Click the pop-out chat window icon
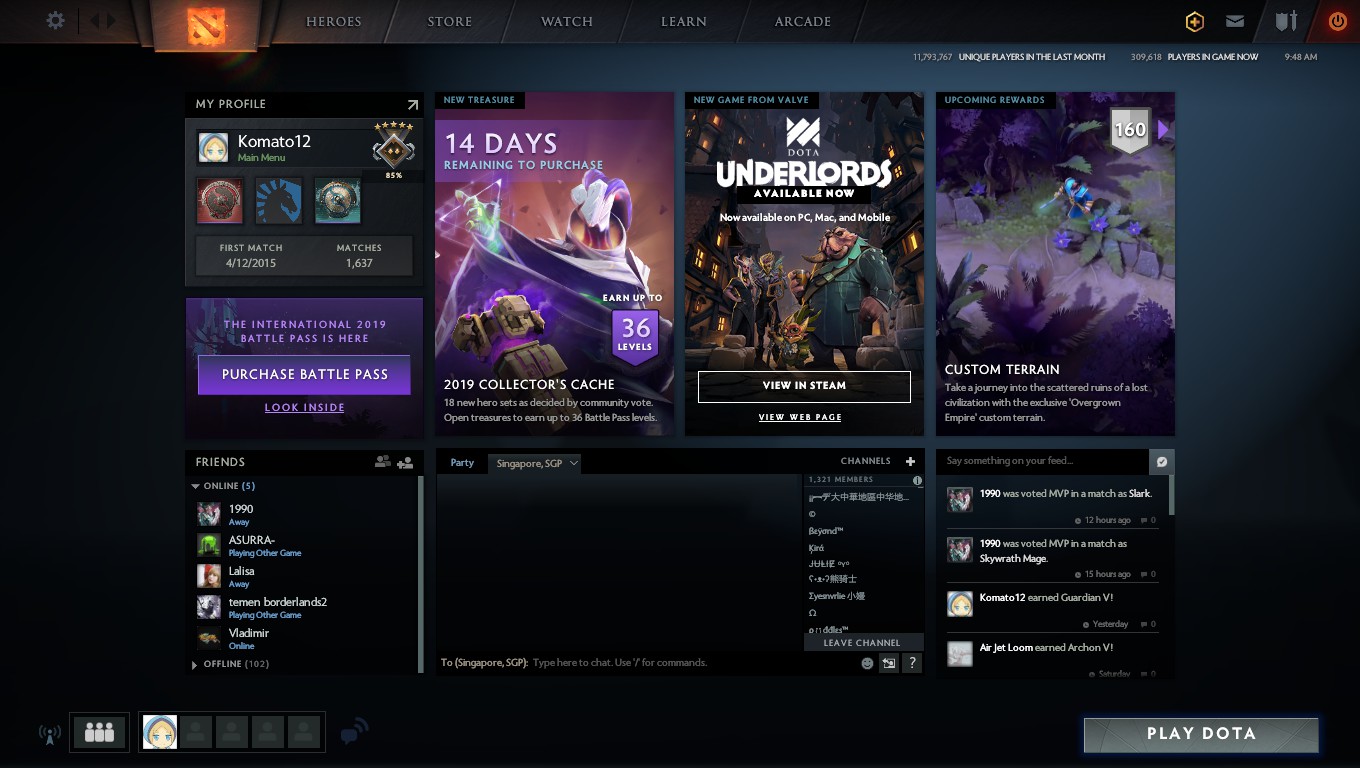This screenshot has height=768, width=1360. pos(888,663)
